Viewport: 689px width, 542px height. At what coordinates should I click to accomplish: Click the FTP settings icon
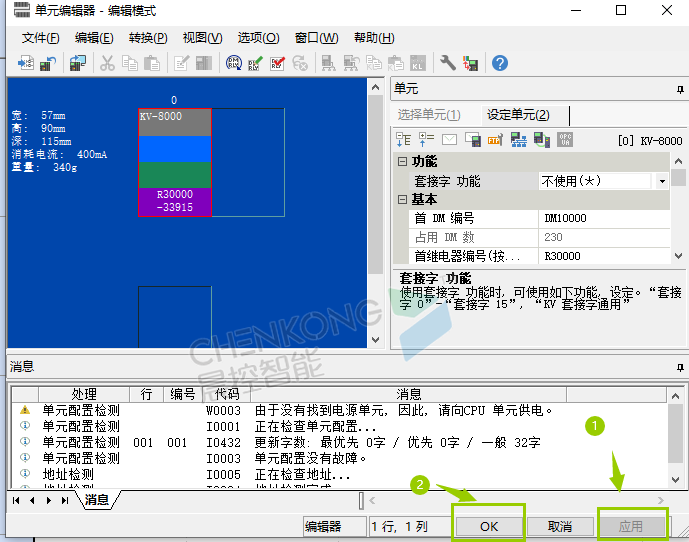pos(494,140)
